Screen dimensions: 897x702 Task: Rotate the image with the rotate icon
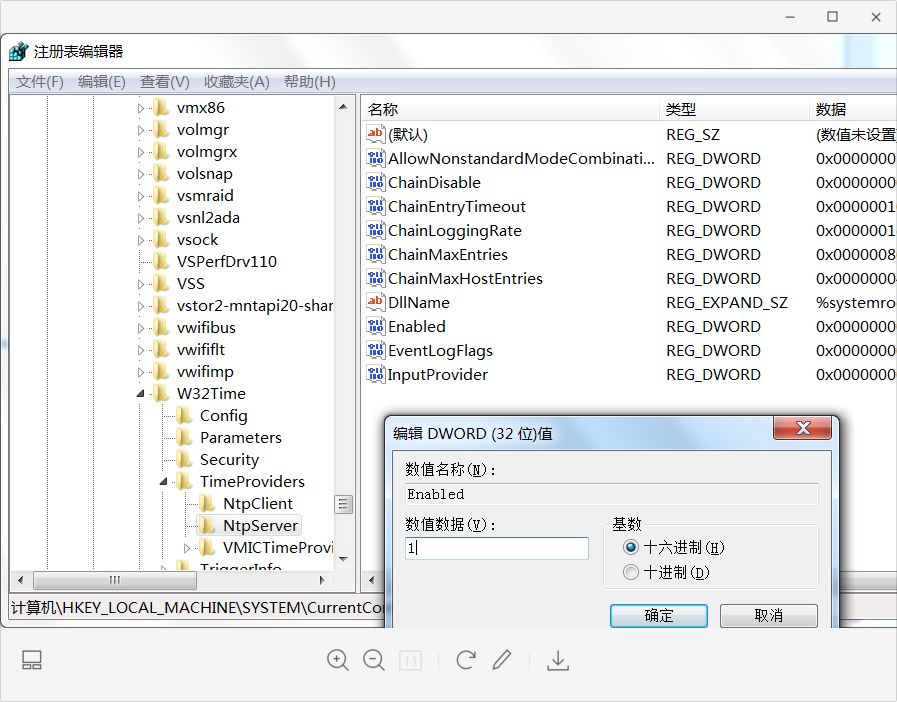click(466, 660)
